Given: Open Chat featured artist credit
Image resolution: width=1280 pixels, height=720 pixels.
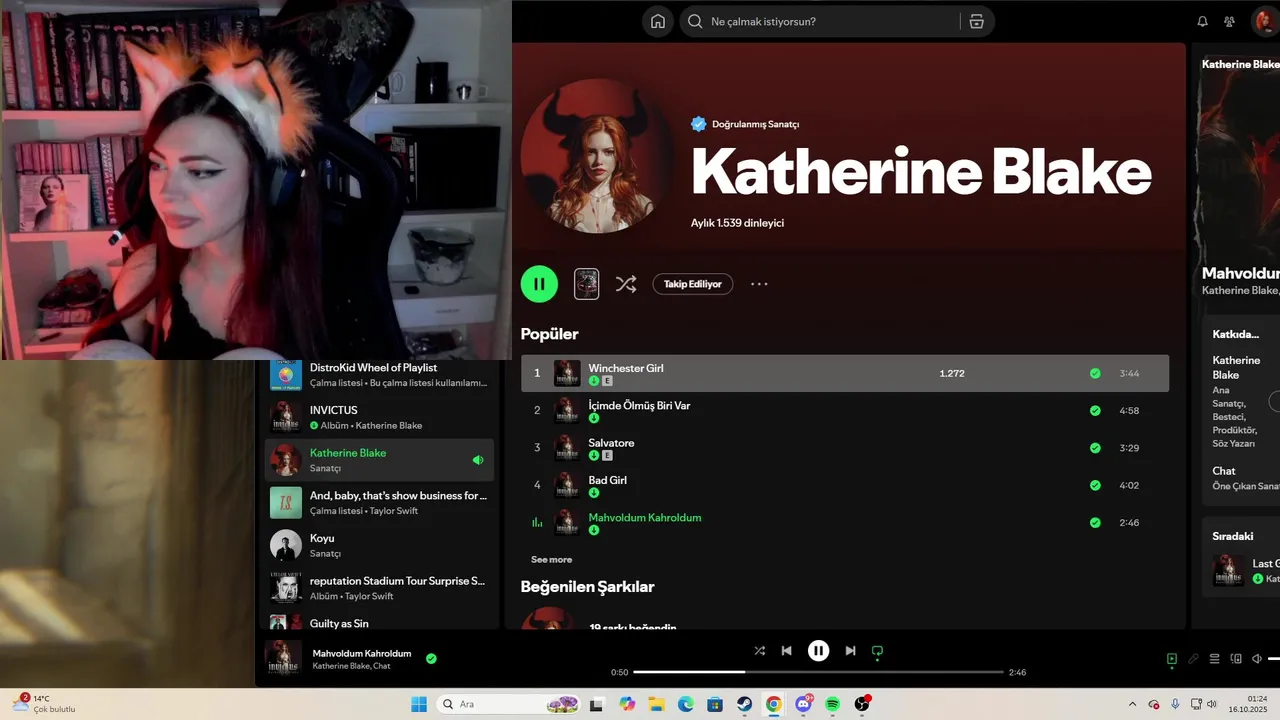Looking at the screenshot, I should pyautogui.click(x=1224, y=471).
